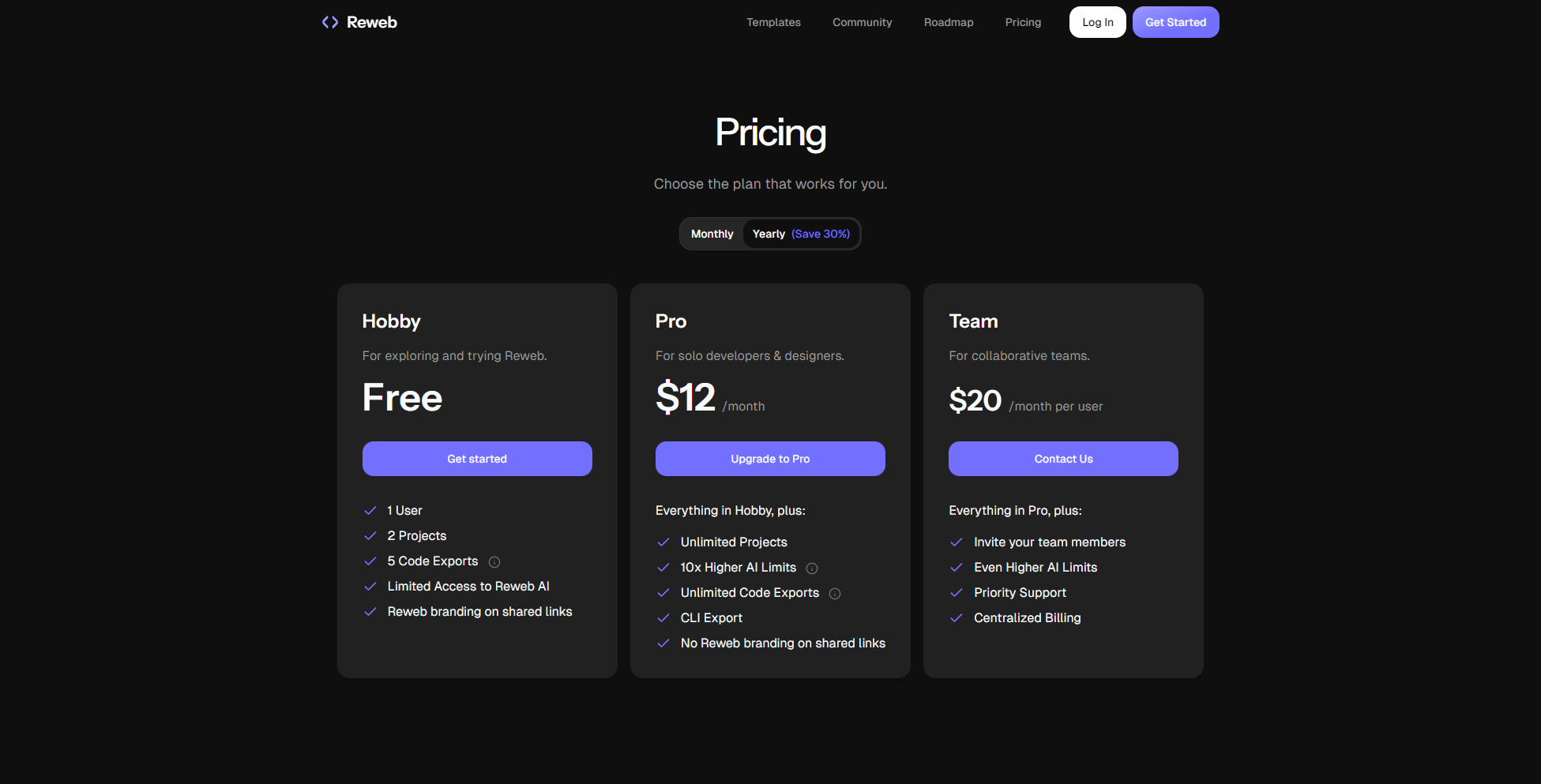Click the Reweb logo icon
1541x784 pixels.
(330, 22)
